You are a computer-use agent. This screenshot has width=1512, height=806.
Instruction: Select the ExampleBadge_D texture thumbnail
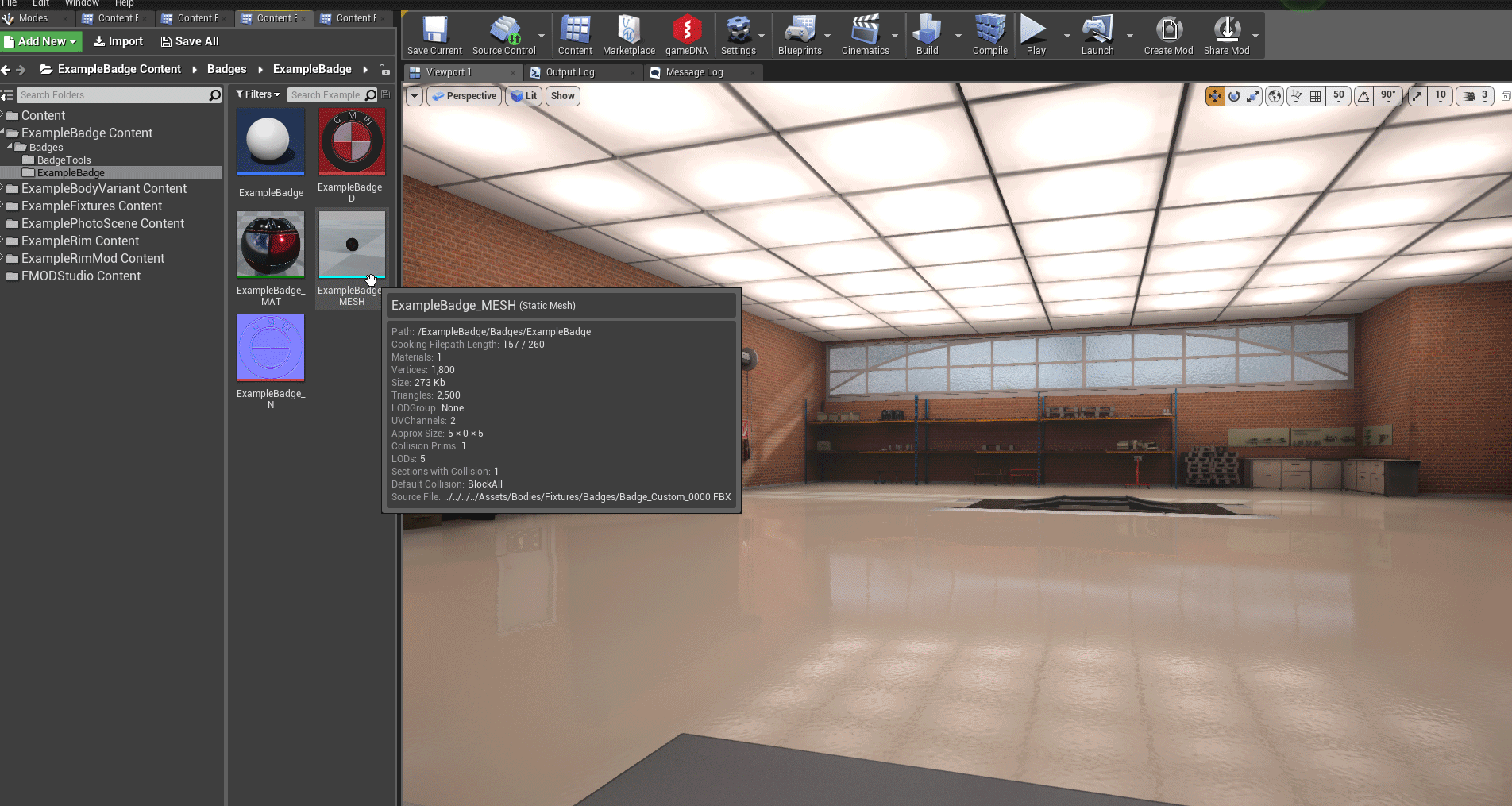[352, 141]
